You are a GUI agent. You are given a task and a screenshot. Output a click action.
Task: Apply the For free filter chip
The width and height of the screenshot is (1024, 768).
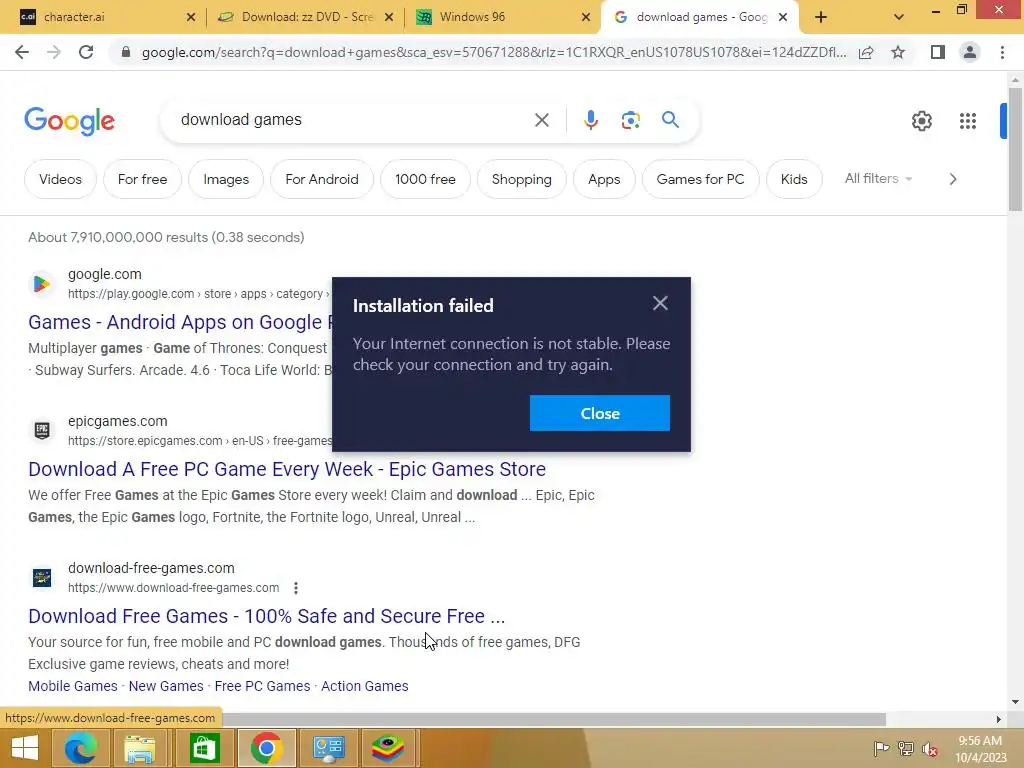[x=142, y=179]
